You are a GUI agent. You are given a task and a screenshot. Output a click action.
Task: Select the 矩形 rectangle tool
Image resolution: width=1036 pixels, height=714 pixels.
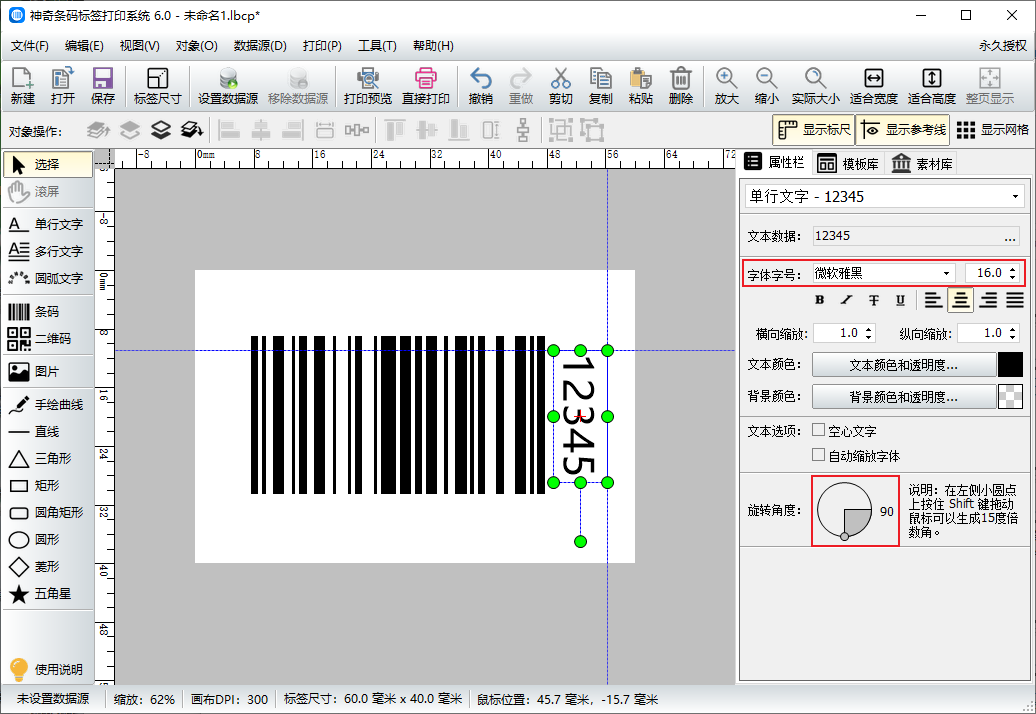click(x=46, y=485)
